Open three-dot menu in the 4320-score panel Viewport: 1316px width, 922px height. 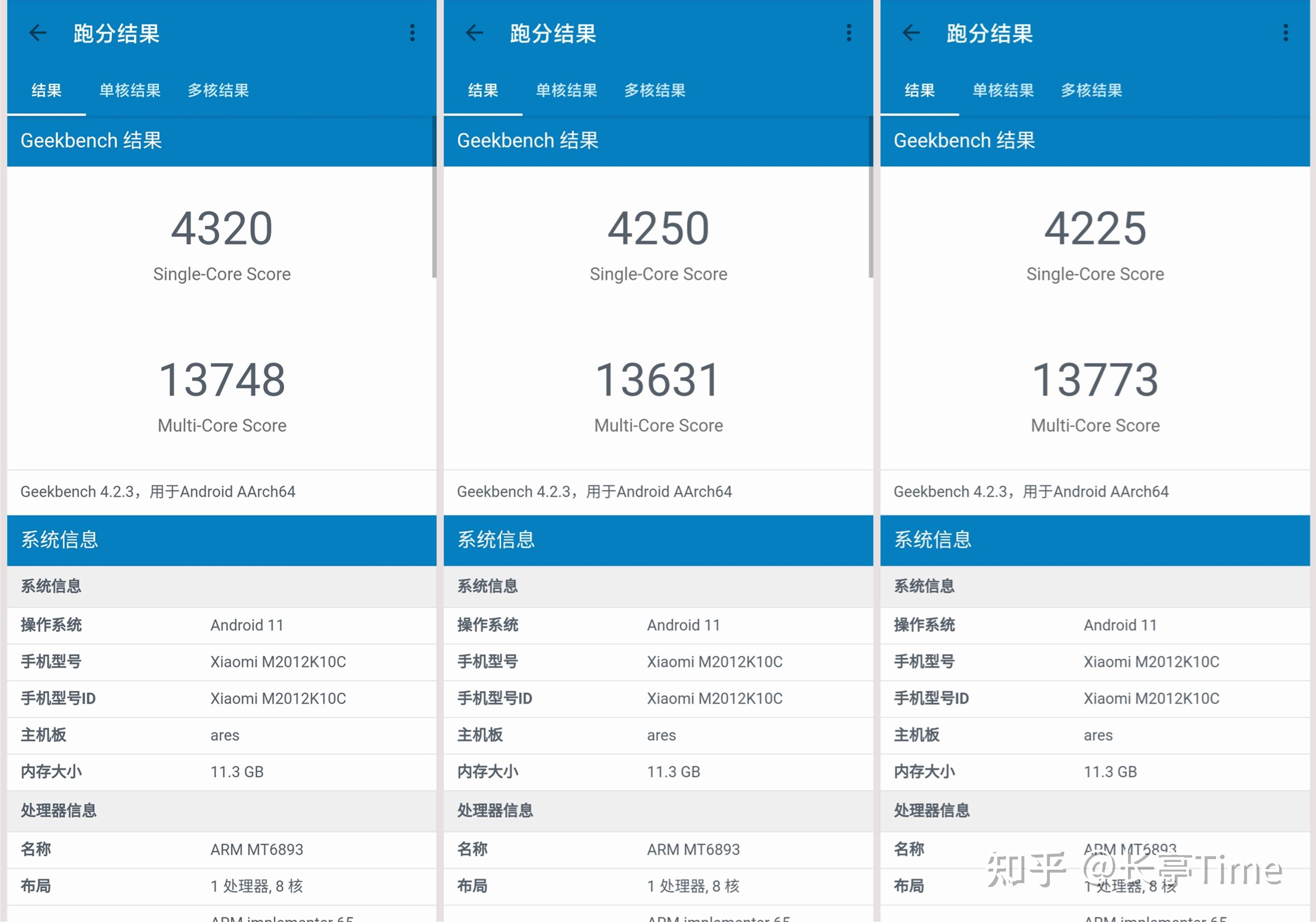click(412, 33)
